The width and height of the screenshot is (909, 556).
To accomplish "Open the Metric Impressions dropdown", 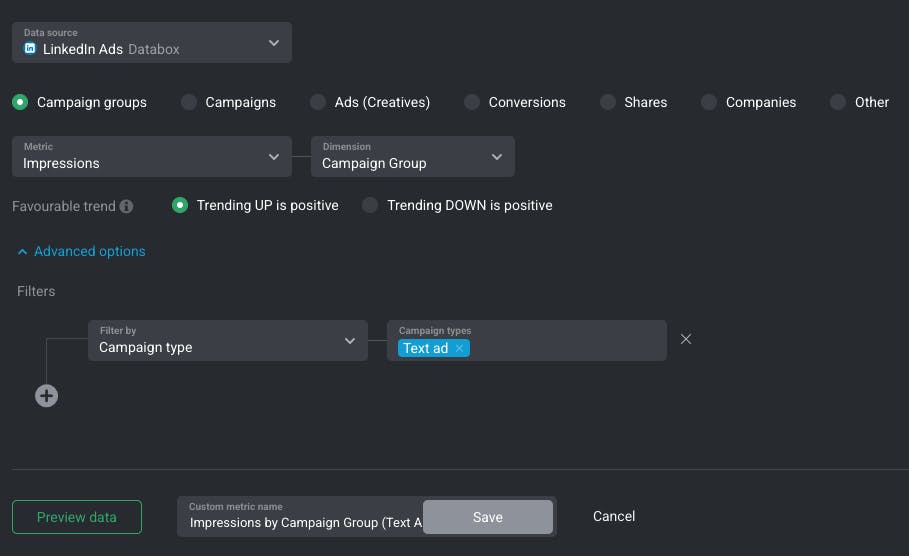I will (152, 157).
